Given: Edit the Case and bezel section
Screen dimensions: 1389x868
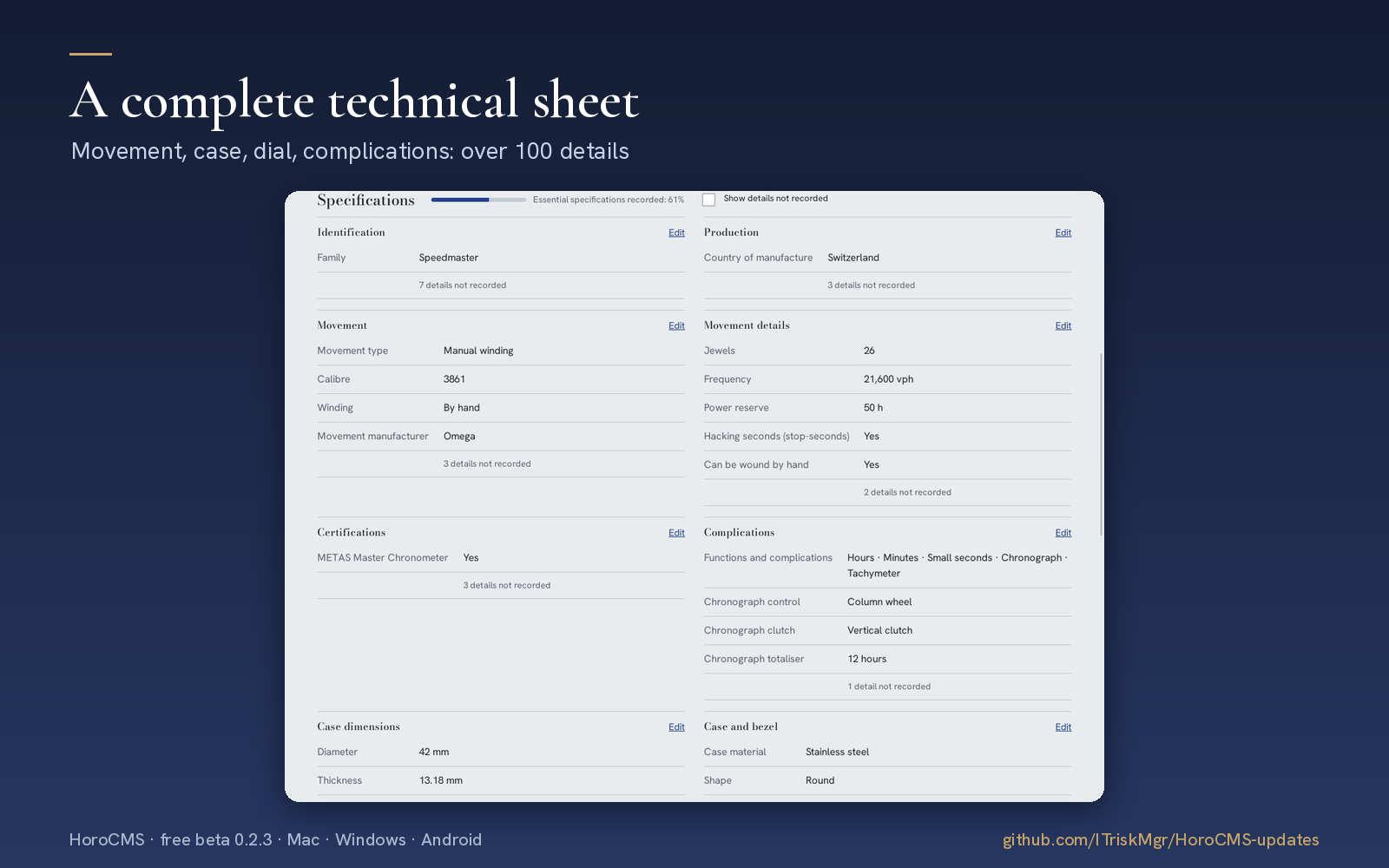Looking at the screenshot, I should point(1063,727).
